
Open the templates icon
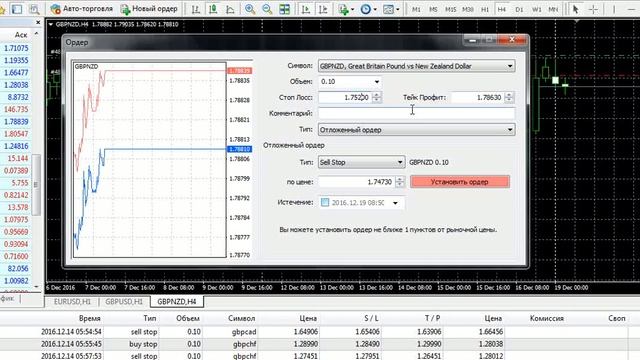[388, 9]
